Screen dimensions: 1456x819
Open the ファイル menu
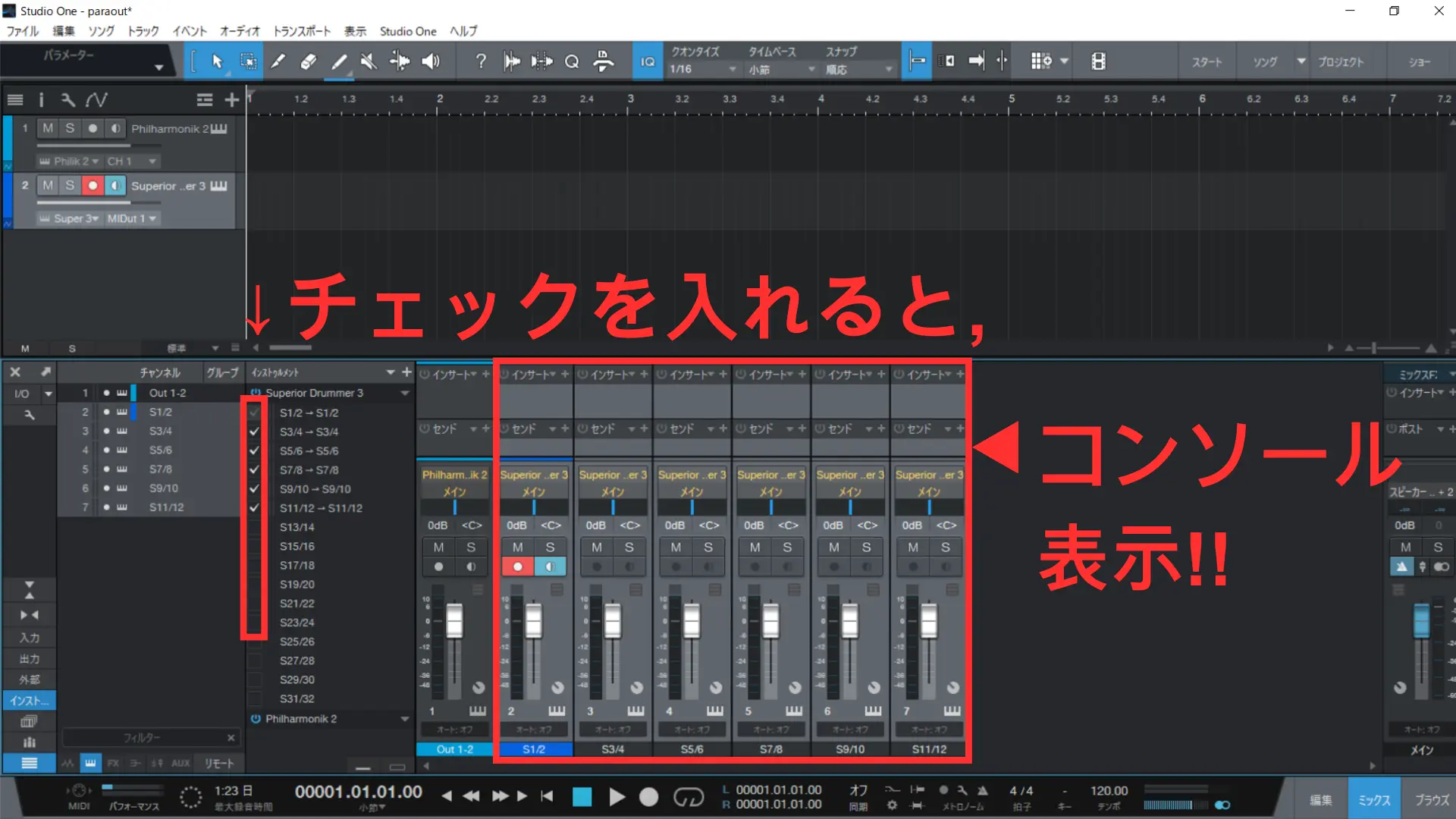(23, 31)
